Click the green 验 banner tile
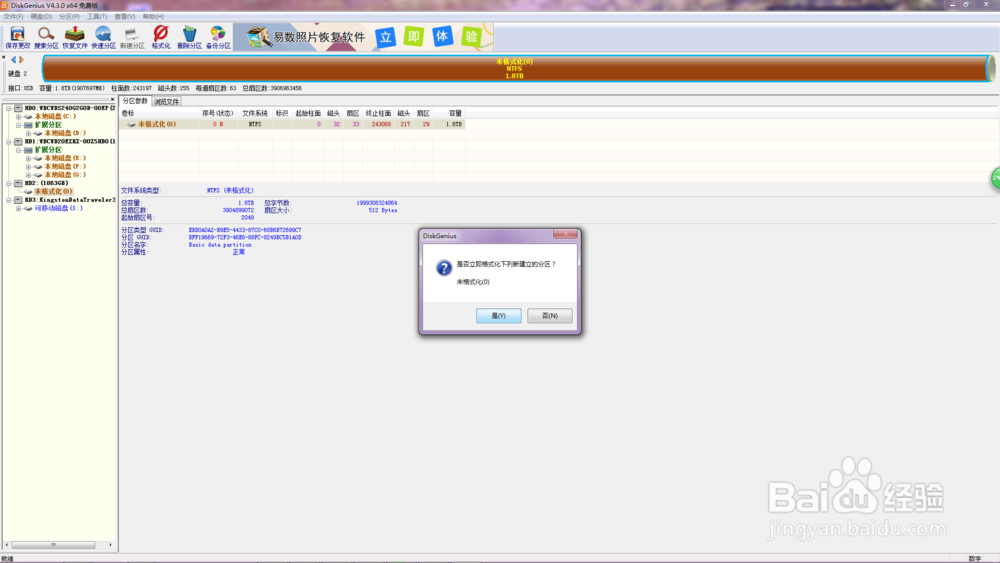This screenshot has width=1000, height=563. (471, 36)
